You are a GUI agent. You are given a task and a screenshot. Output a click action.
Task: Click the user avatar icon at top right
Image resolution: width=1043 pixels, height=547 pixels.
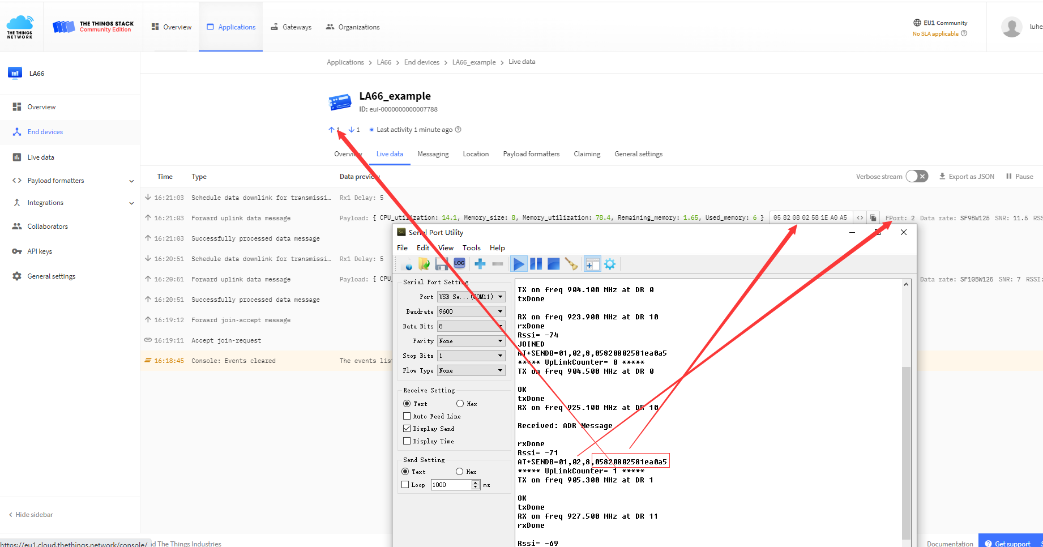pos(1012,27)
